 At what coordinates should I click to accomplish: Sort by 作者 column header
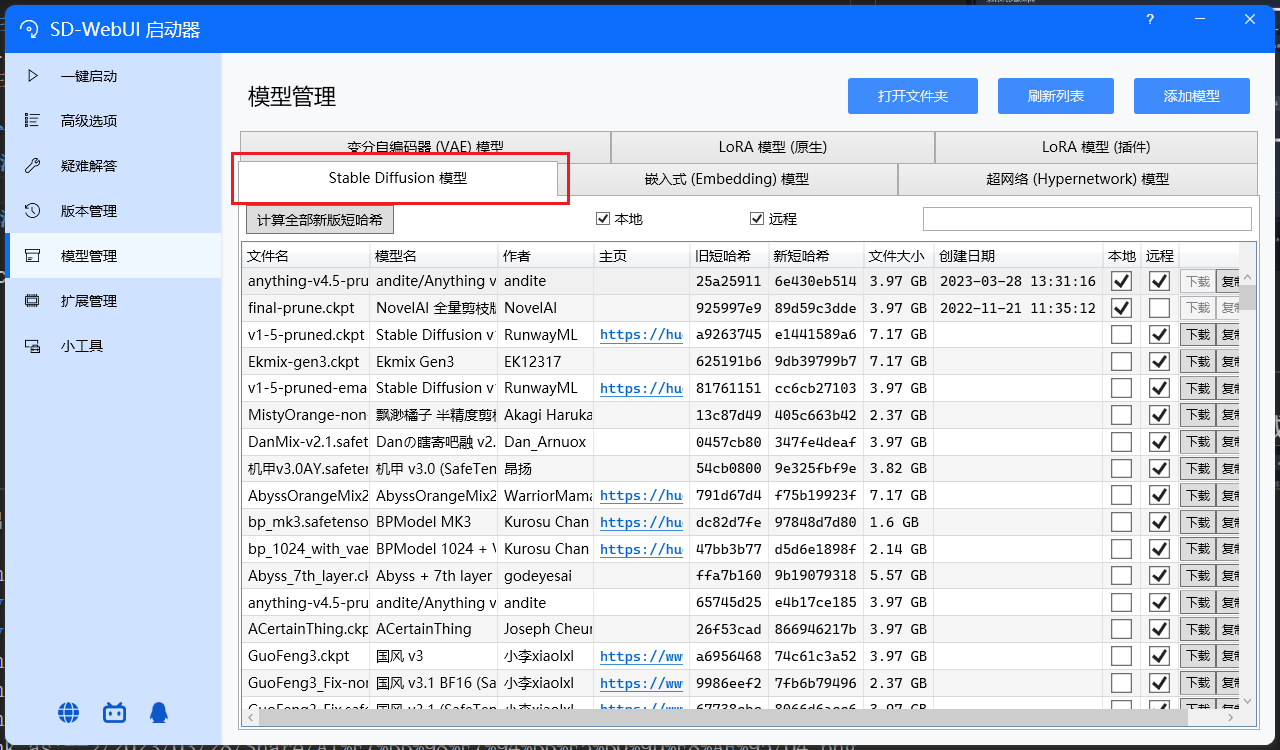(546, 256)
